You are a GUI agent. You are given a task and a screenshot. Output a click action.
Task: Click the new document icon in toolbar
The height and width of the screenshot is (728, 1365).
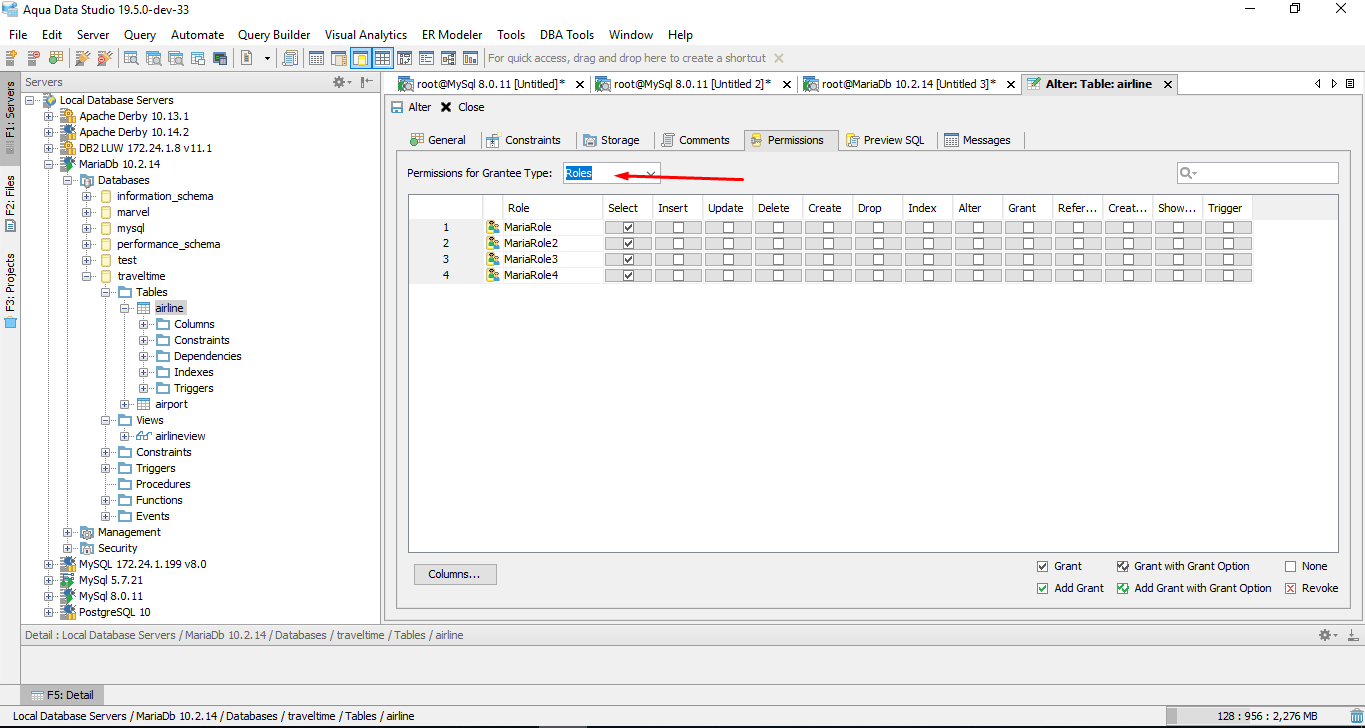click(x=246, y=58)
